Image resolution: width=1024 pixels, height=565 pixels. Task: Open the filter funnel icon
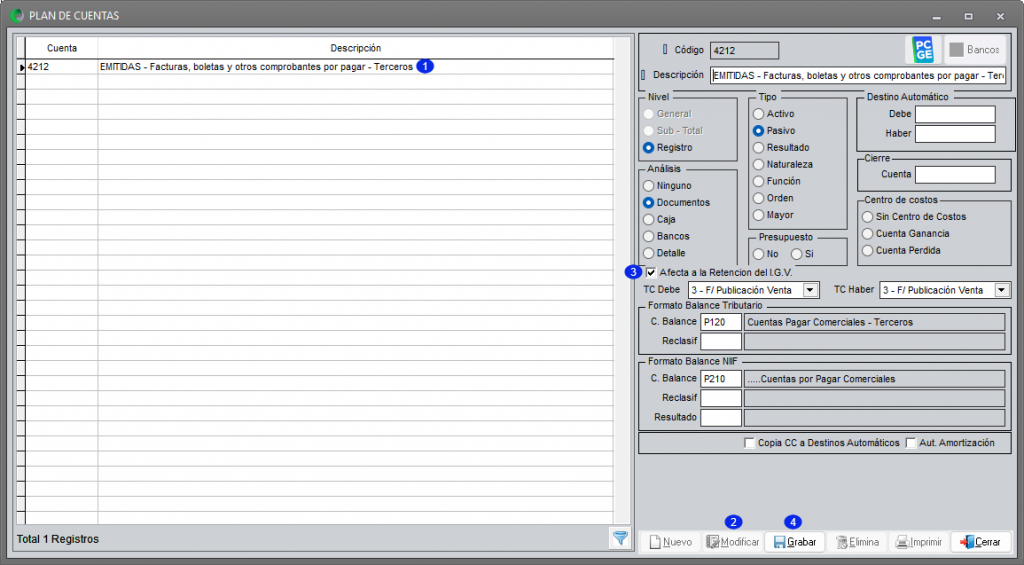(620, 538)
